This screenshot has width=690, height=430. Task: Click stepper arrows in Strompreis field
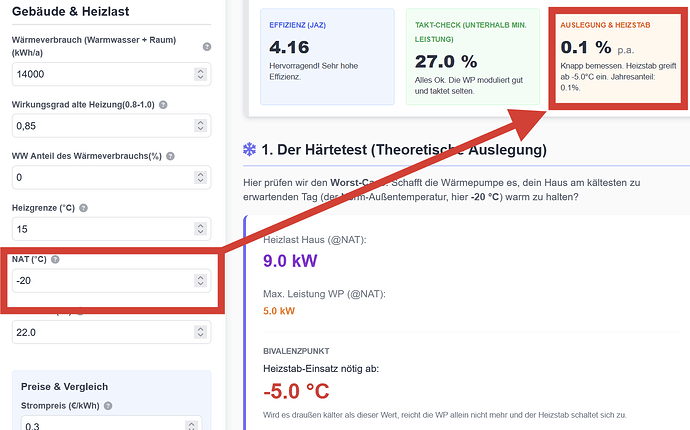click(x=191, y=426)
